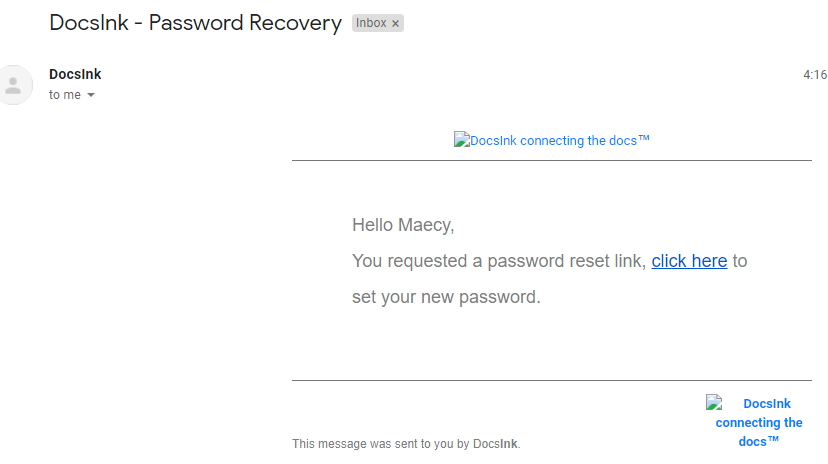The height and width of the screenshot is (464, 828).
Task: Click the divider line below header logo
Action: click(x=552, y=160)
